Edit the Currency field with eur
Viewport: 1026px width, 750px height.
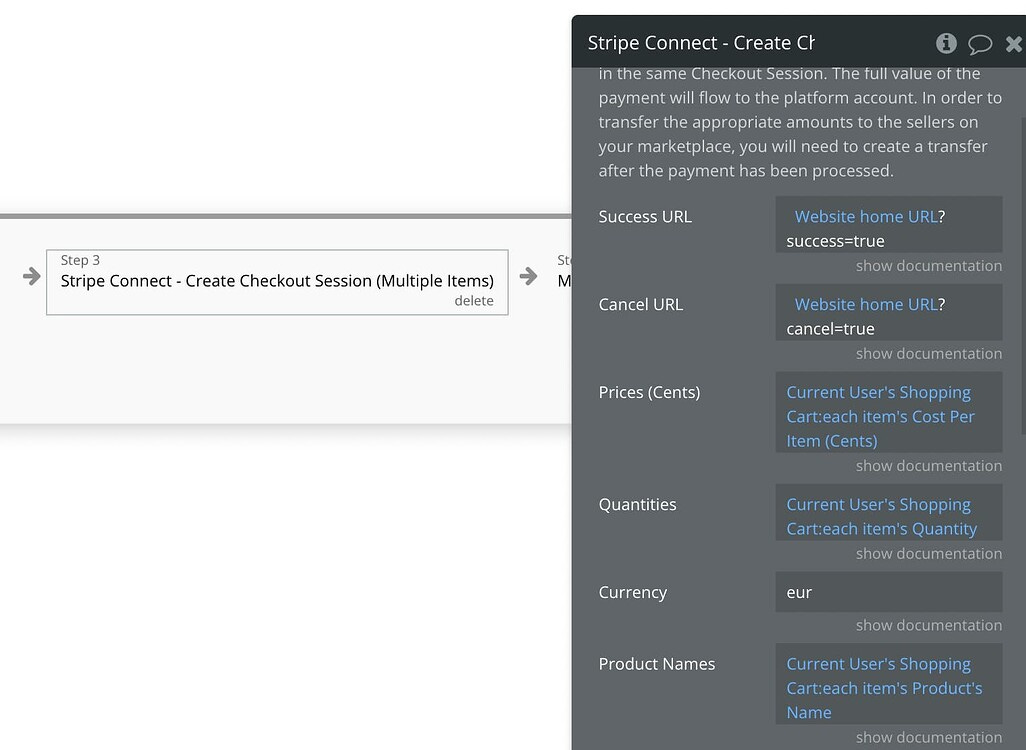[x=889, y=592]
